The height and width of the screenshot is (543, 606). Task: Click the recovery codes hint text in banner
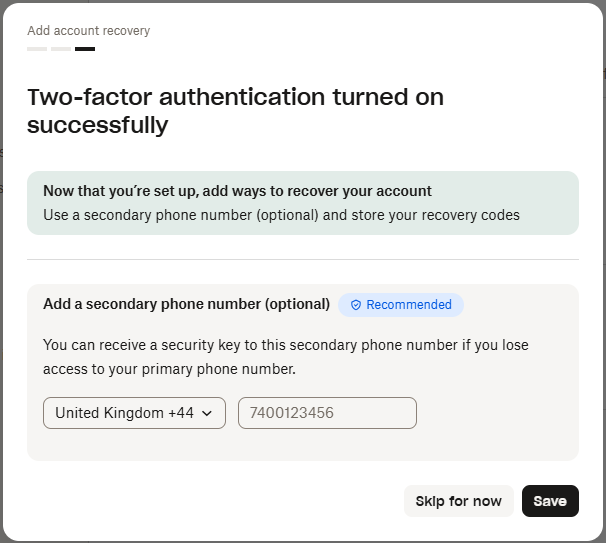pyautogui.click(x=281, y=215)
